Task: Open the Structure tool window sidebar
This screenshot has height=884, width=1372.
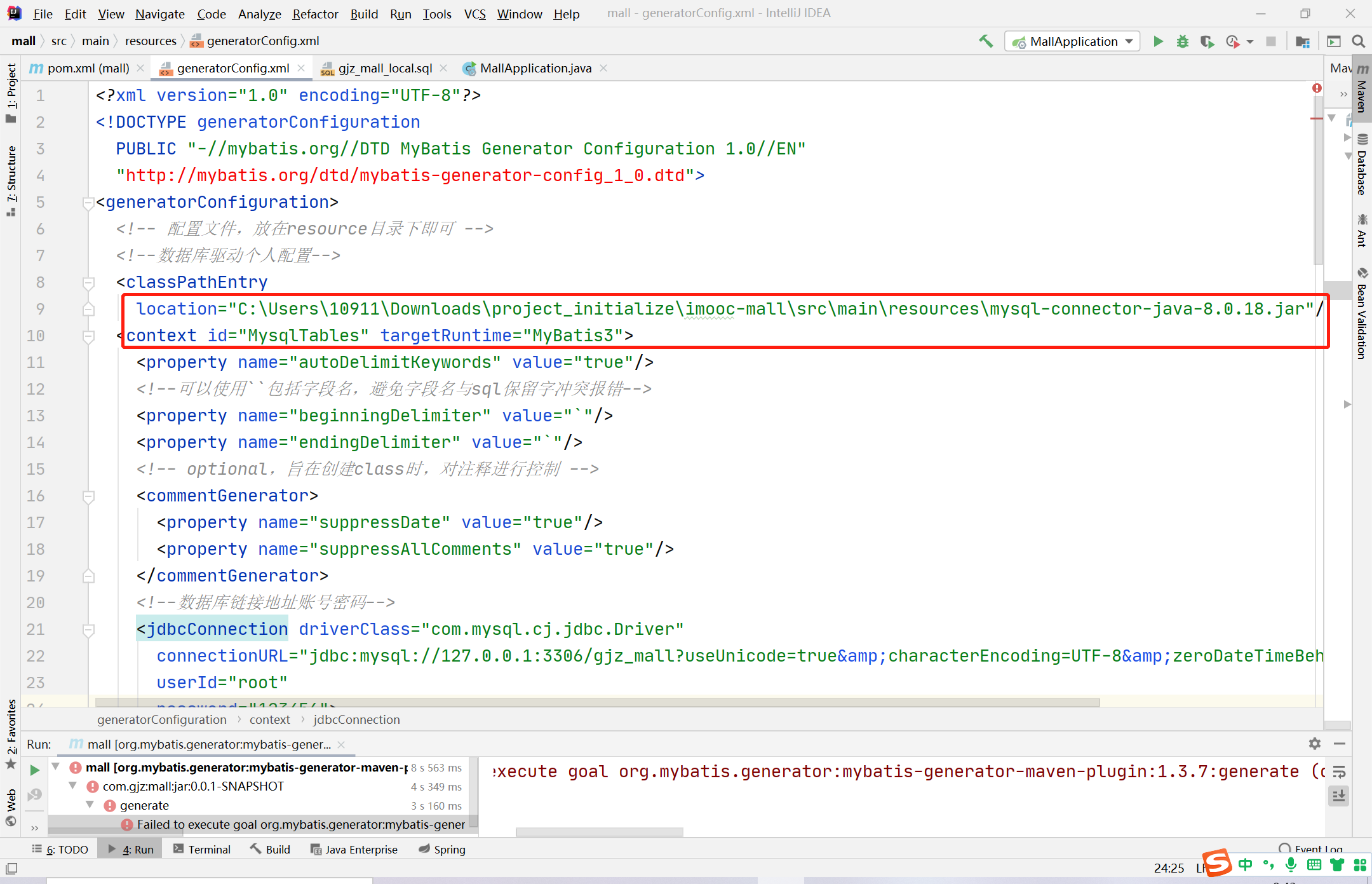Action: point(11,181)
